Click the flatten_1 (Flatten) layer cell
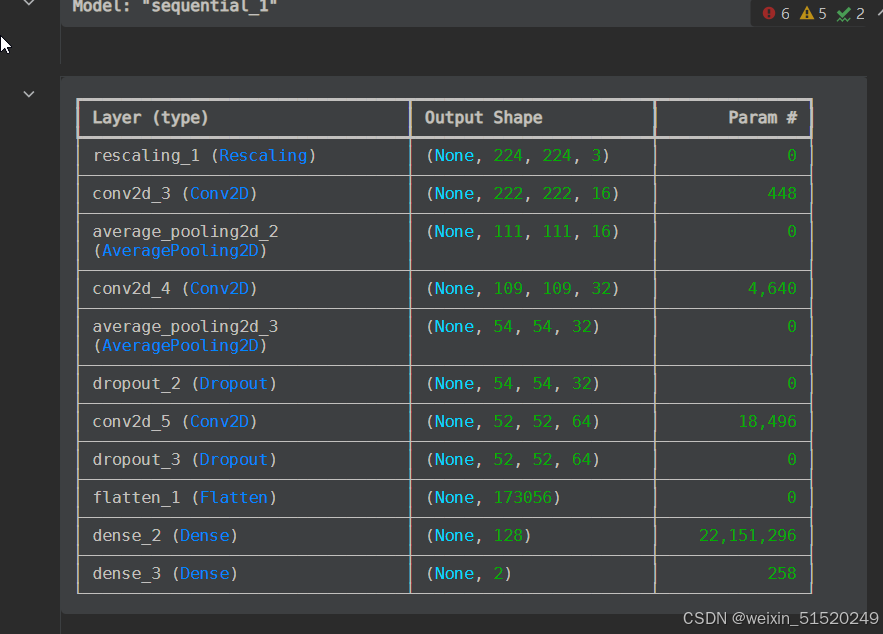Viewport: 883px width, 634px height. click(184, 498)
